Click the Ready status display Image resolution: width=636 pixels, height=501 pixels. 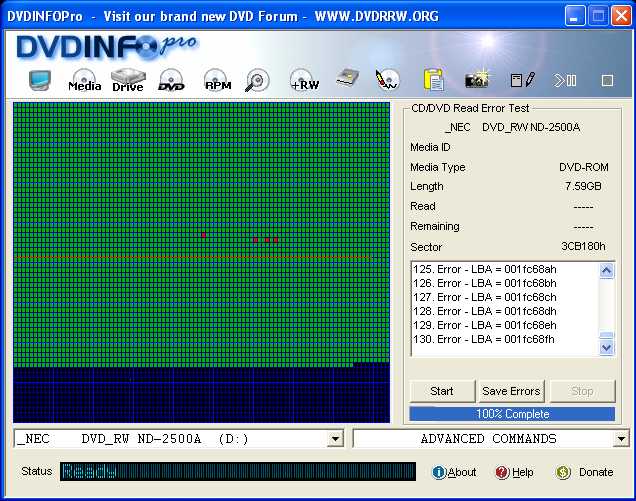pos(238,471)
